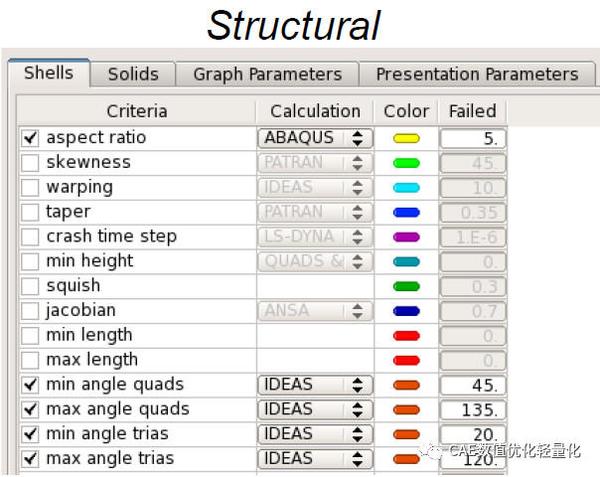
Task: Open the Graph Parameters tab
Action: pyautogui.click(x=267, y=74)
